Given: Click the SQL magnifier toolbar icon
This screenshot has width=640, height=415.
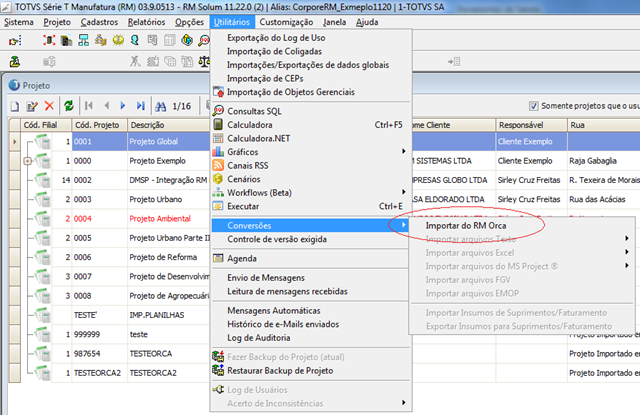Looking at the screenshot, I should coord(204,40).
